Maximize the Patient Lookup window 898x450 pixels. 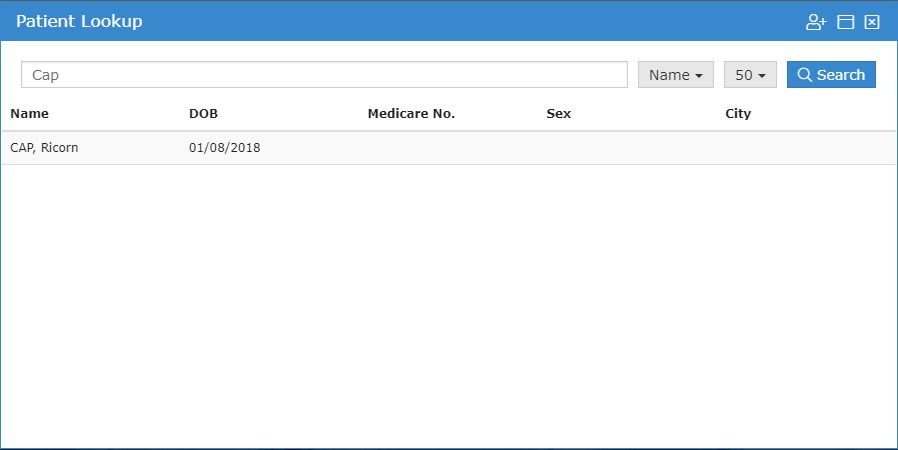845,22
